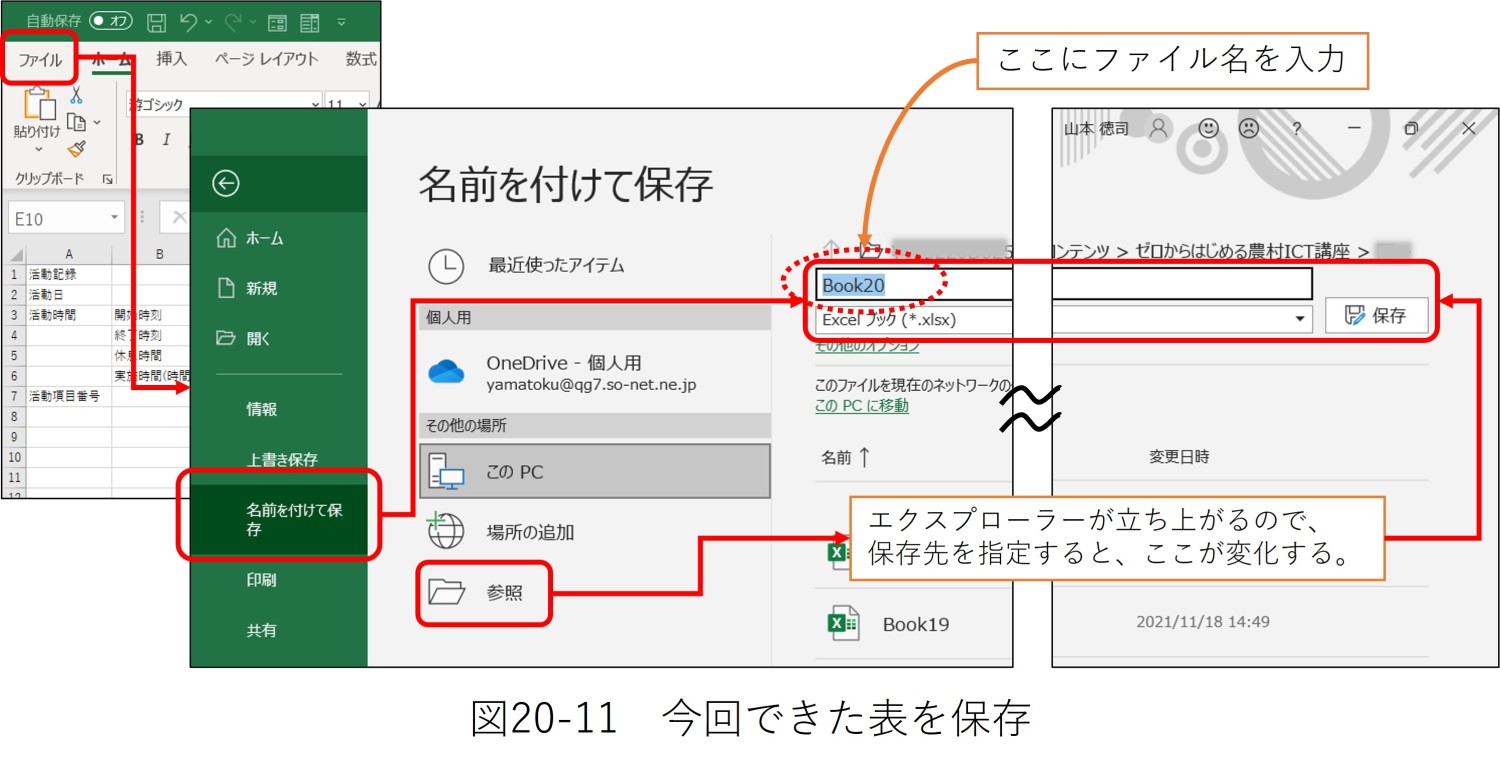The width and height of the screenshot is (1500, 770).
Task: Expand the 貼り付け paste options arrow
Action: pyautogui.click(x=38, y=150)
